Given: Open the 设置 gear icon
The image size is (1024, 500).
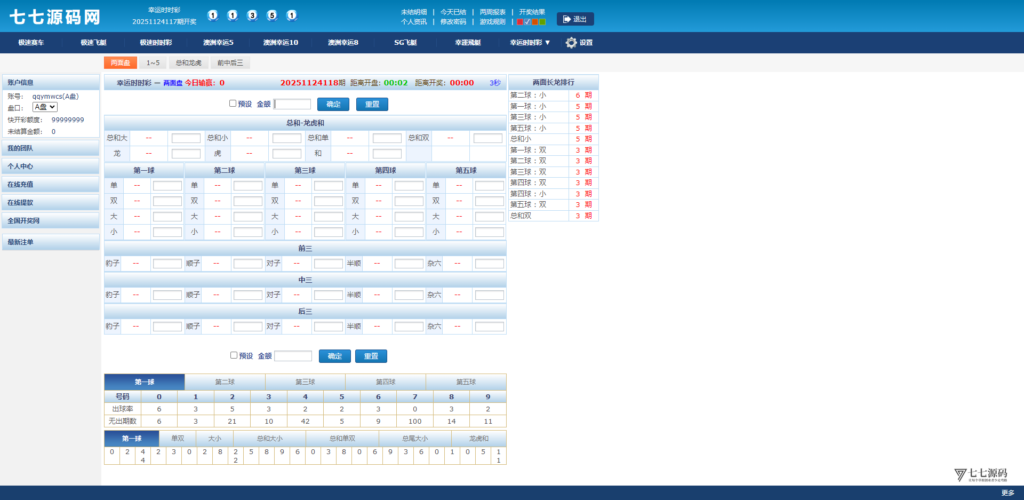Looking at the screenshot, I should (x=571, y=42).
